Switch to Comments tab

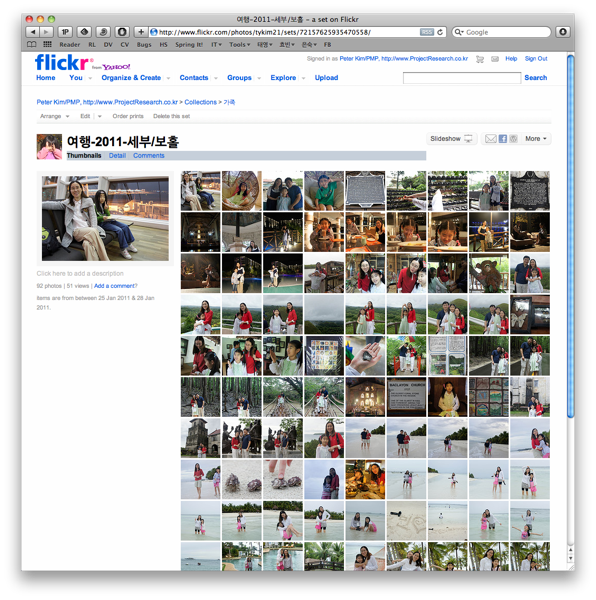click(x=149, y=156)
